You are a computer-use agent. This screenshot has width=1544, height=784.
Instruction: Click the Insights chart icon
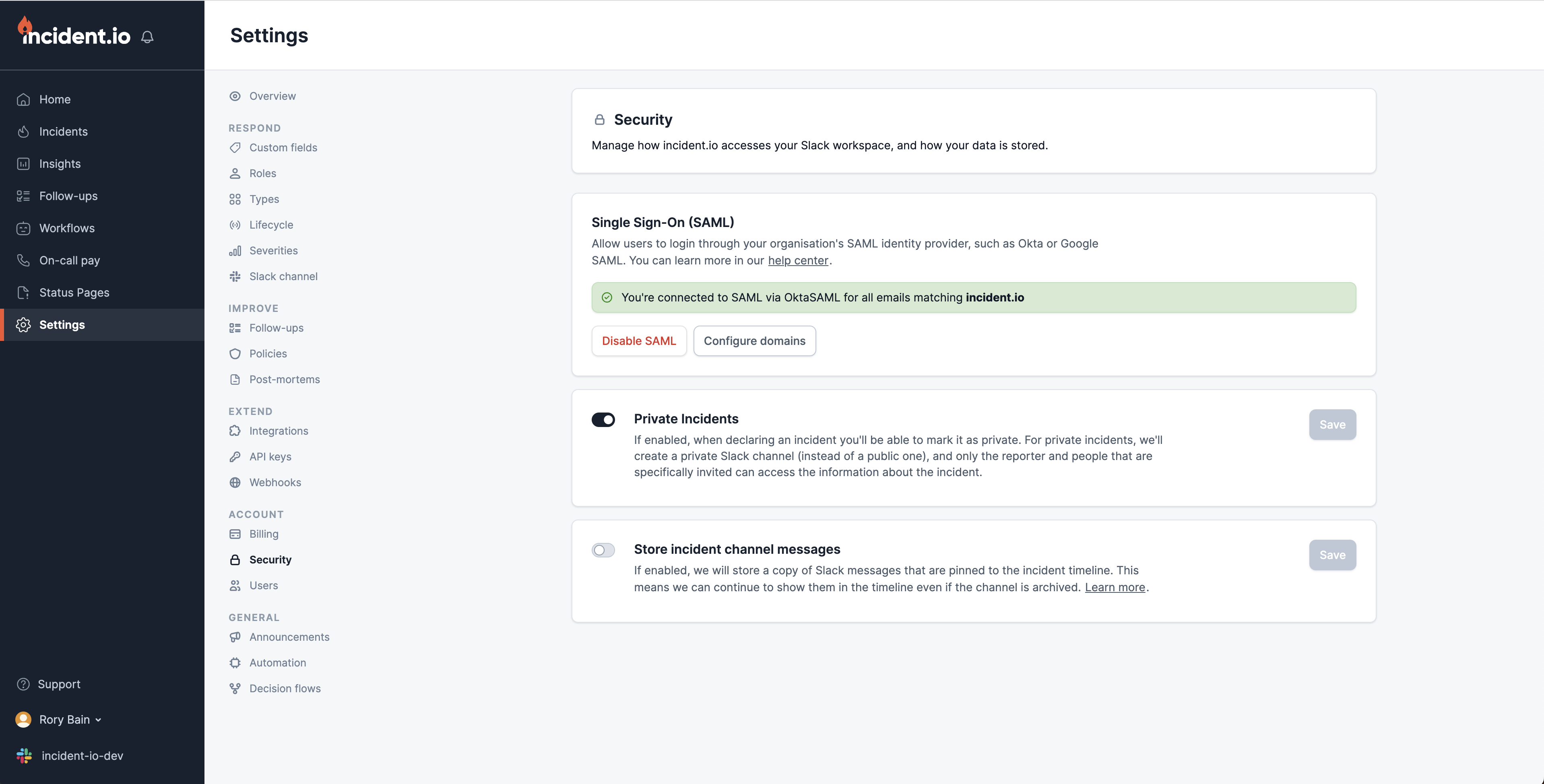tap(23, 164)
